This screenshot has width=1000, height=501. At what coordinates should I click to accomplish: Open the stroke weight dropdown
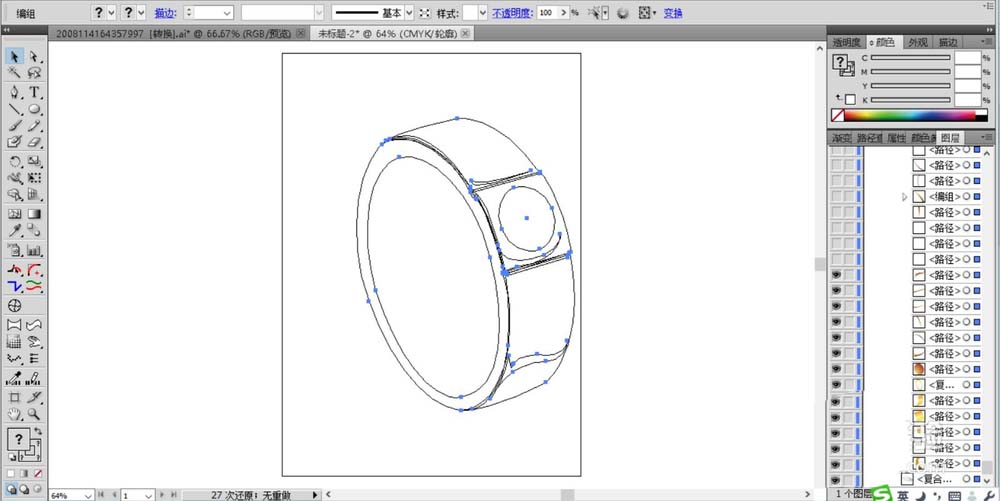coord(227,13)
